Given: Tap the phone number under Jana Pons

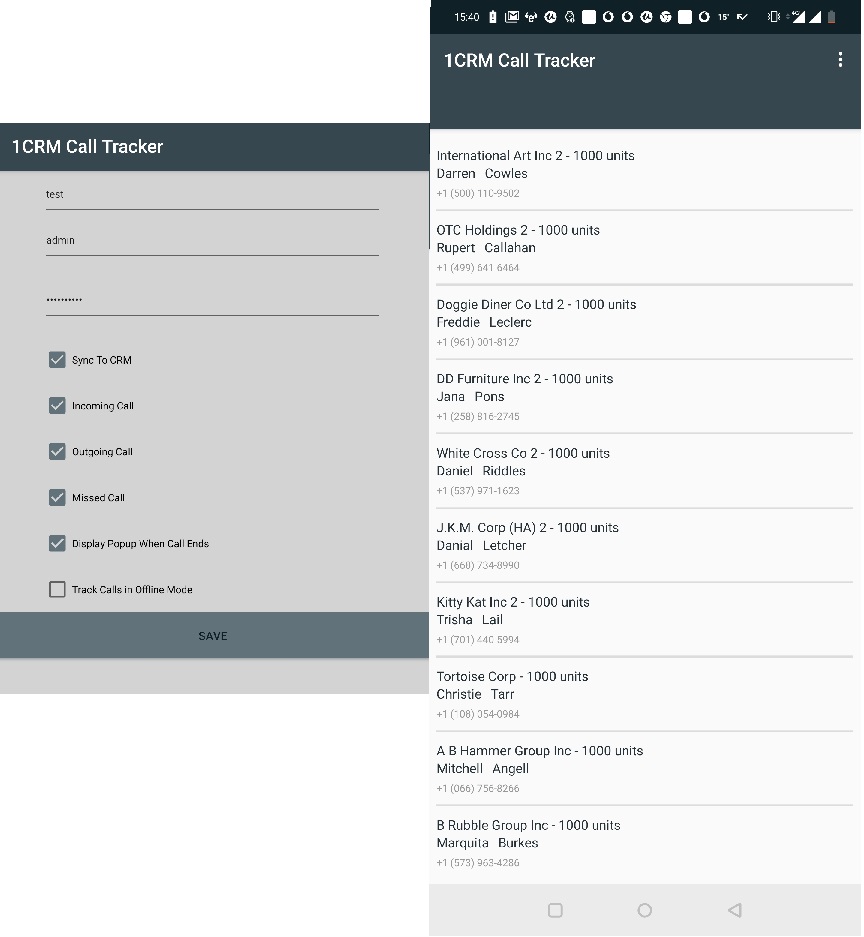Looking at the screenshot, I should click(x=477, y=417).
